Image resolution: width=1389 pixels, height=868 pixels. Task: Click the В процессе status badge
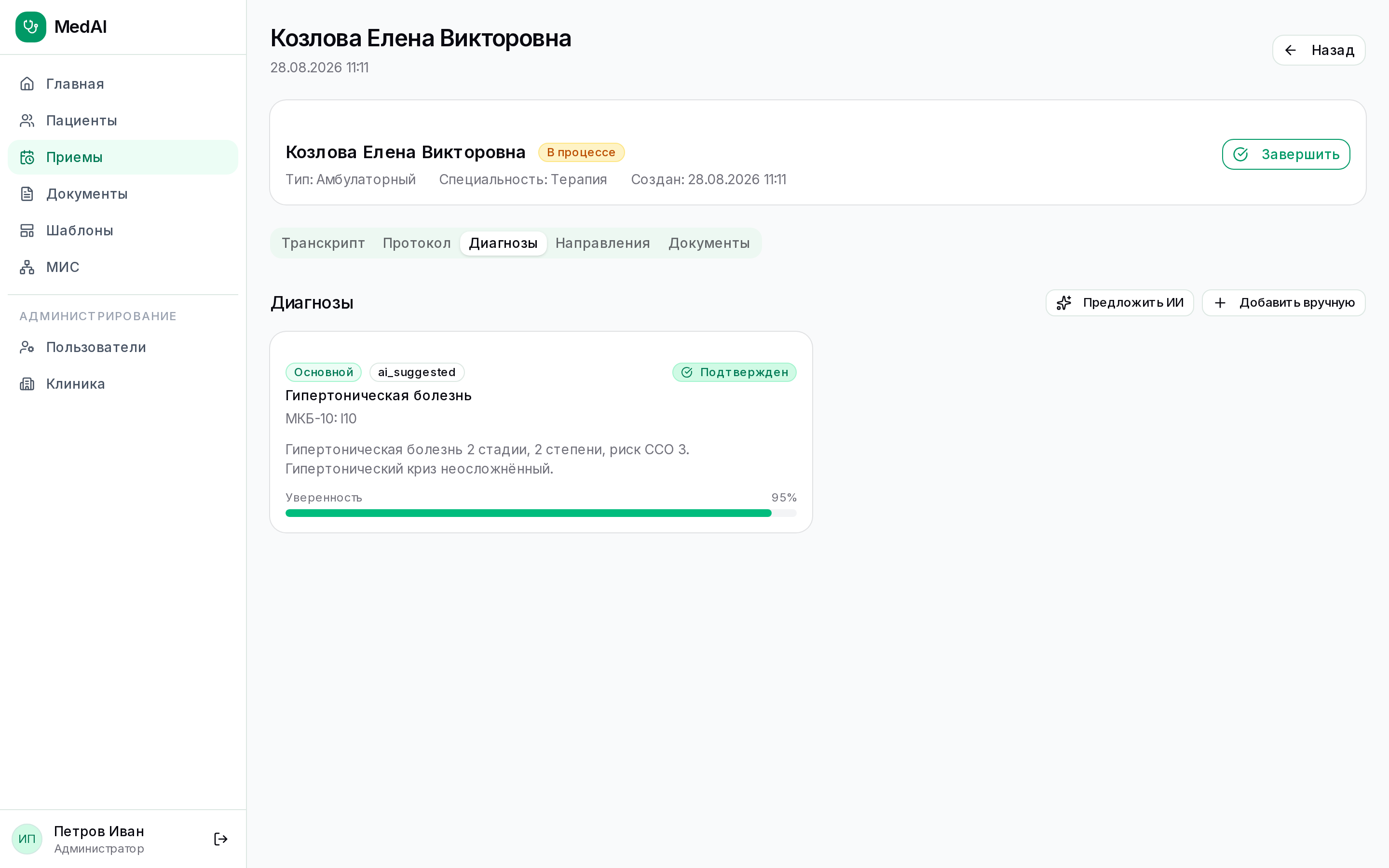(581, 153)
